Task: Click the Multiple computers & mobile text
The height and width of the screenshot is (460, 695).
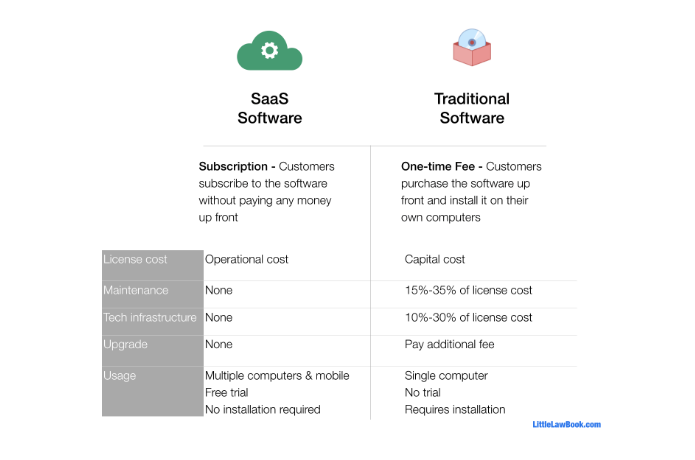Action: [277, 375]
